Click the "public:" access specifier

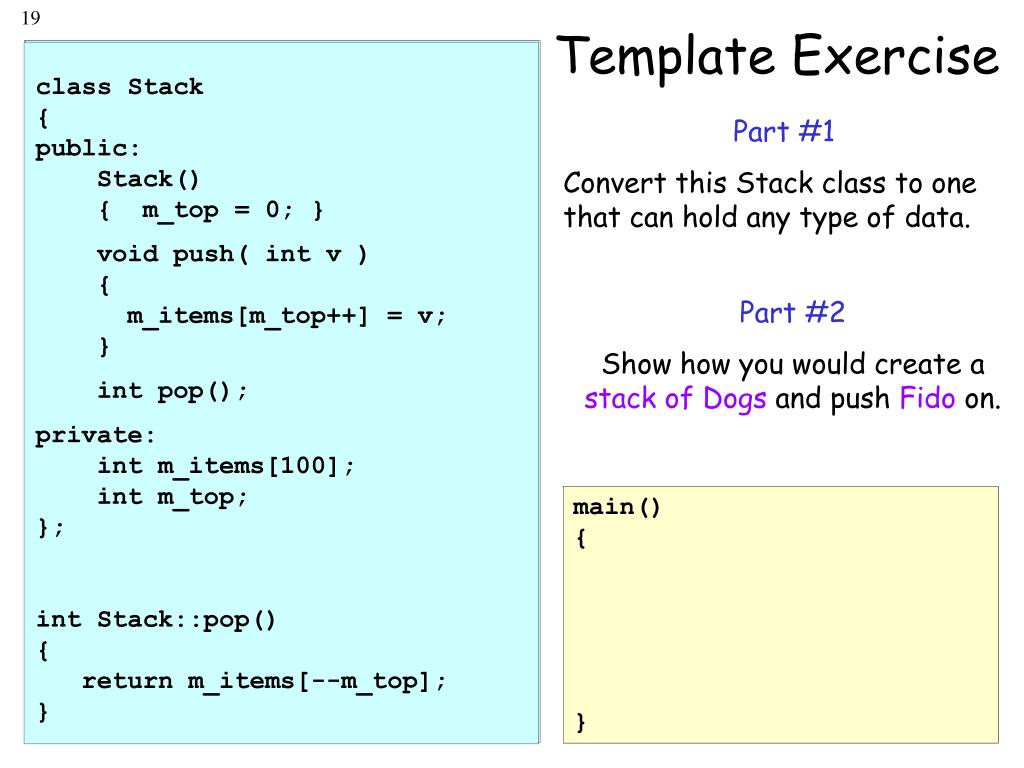(x=88, y=149)
